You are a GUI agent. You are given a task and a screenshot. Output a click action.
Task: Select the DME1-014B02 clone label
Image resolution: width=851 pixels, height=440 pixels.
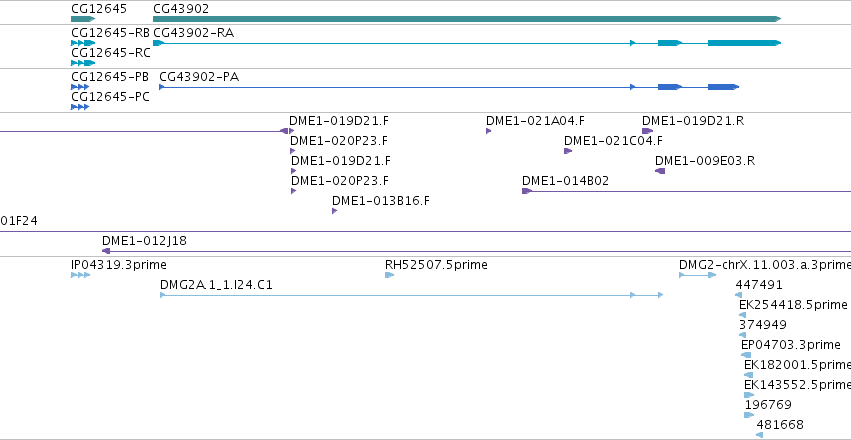pos(566,181)
